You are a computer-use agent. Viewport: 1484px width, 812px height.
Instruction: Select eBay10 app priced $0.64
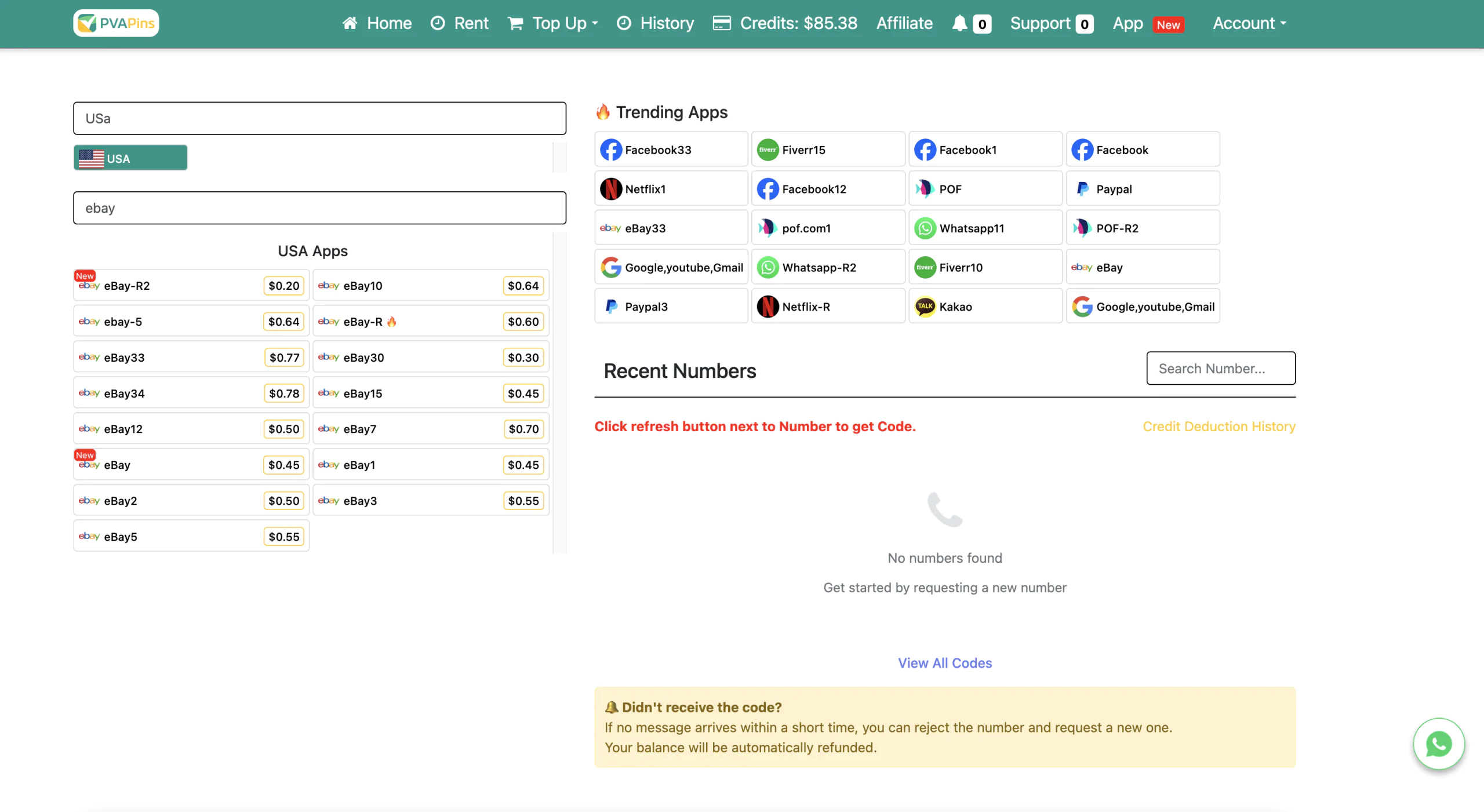click(x=431, y=285)
